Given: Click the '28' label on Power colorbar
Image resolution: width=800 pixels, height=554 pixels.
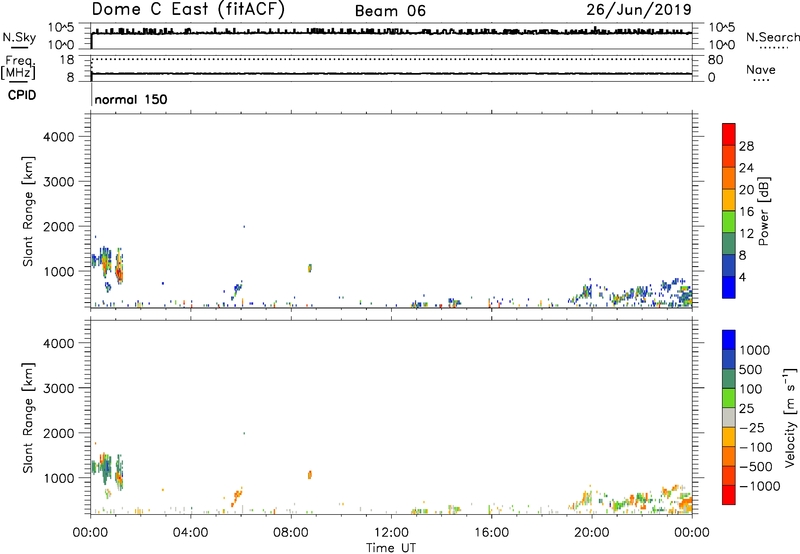Looking at the screenshot, I should click(x=746, y=146).
